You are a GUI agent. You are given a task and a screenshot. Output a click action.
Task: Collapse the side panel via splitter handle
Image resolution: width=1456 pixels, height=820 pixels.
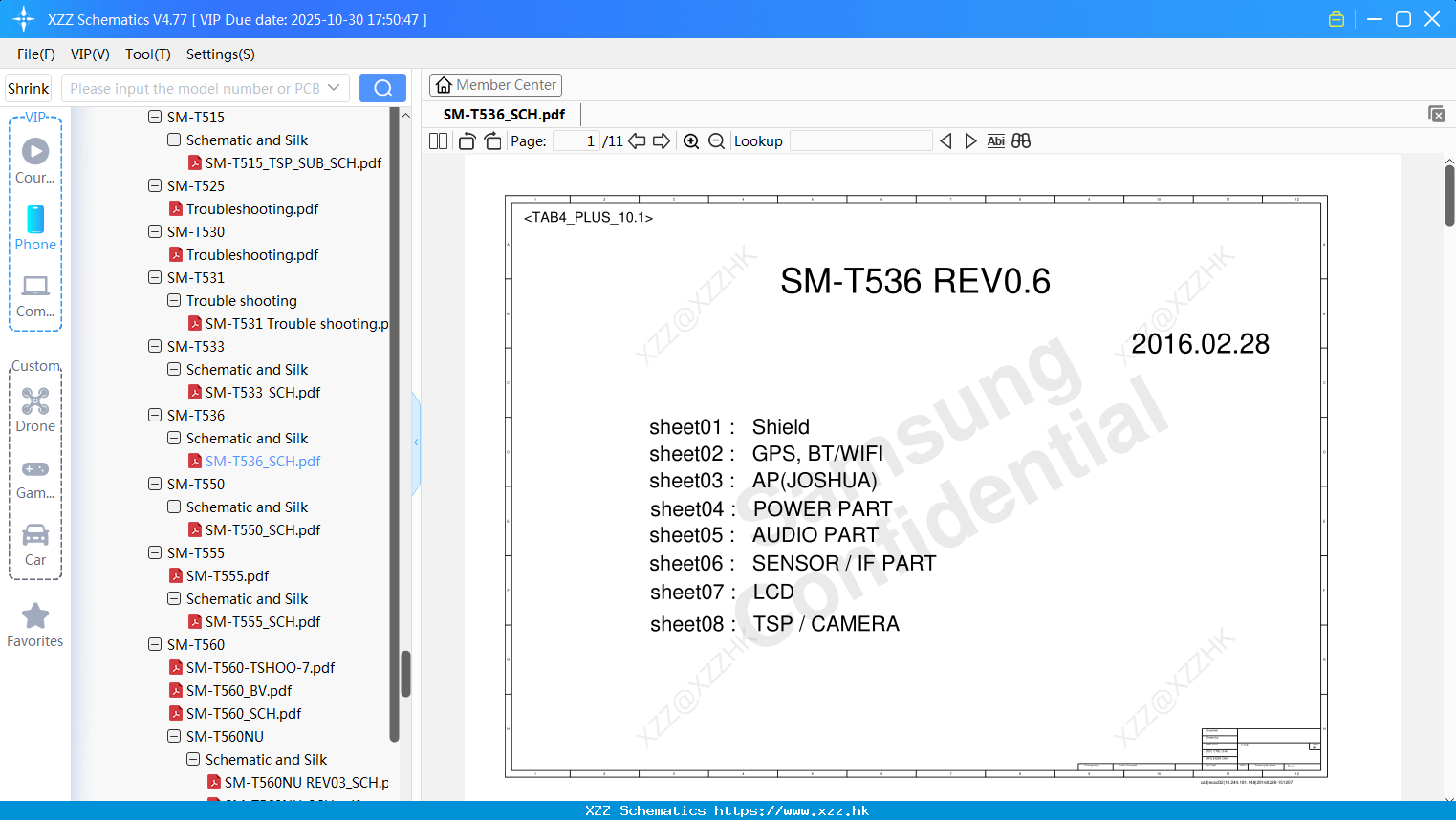(416, 442)
